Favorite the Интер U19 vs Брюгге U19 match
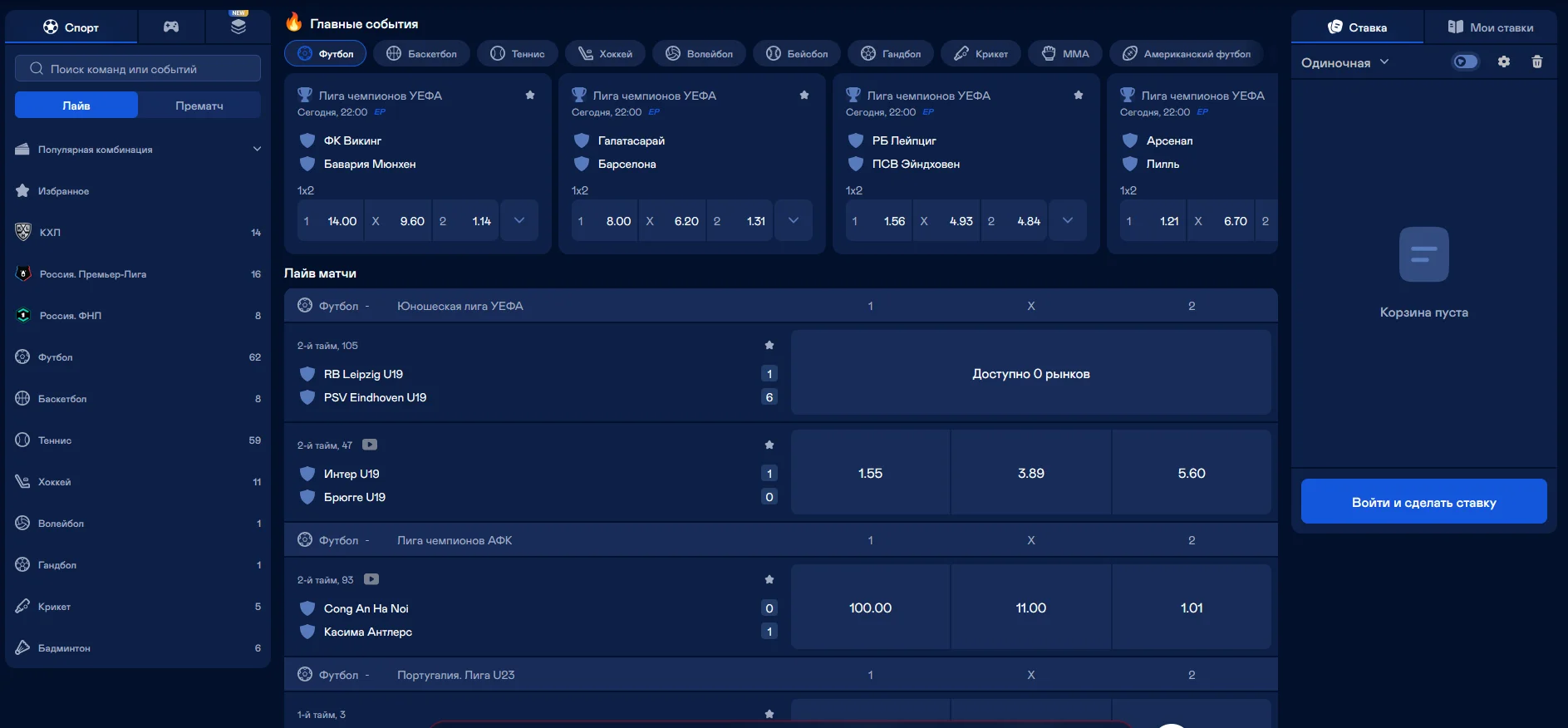The height and width of the screenshot is (728, 1568). coord(769,445)
